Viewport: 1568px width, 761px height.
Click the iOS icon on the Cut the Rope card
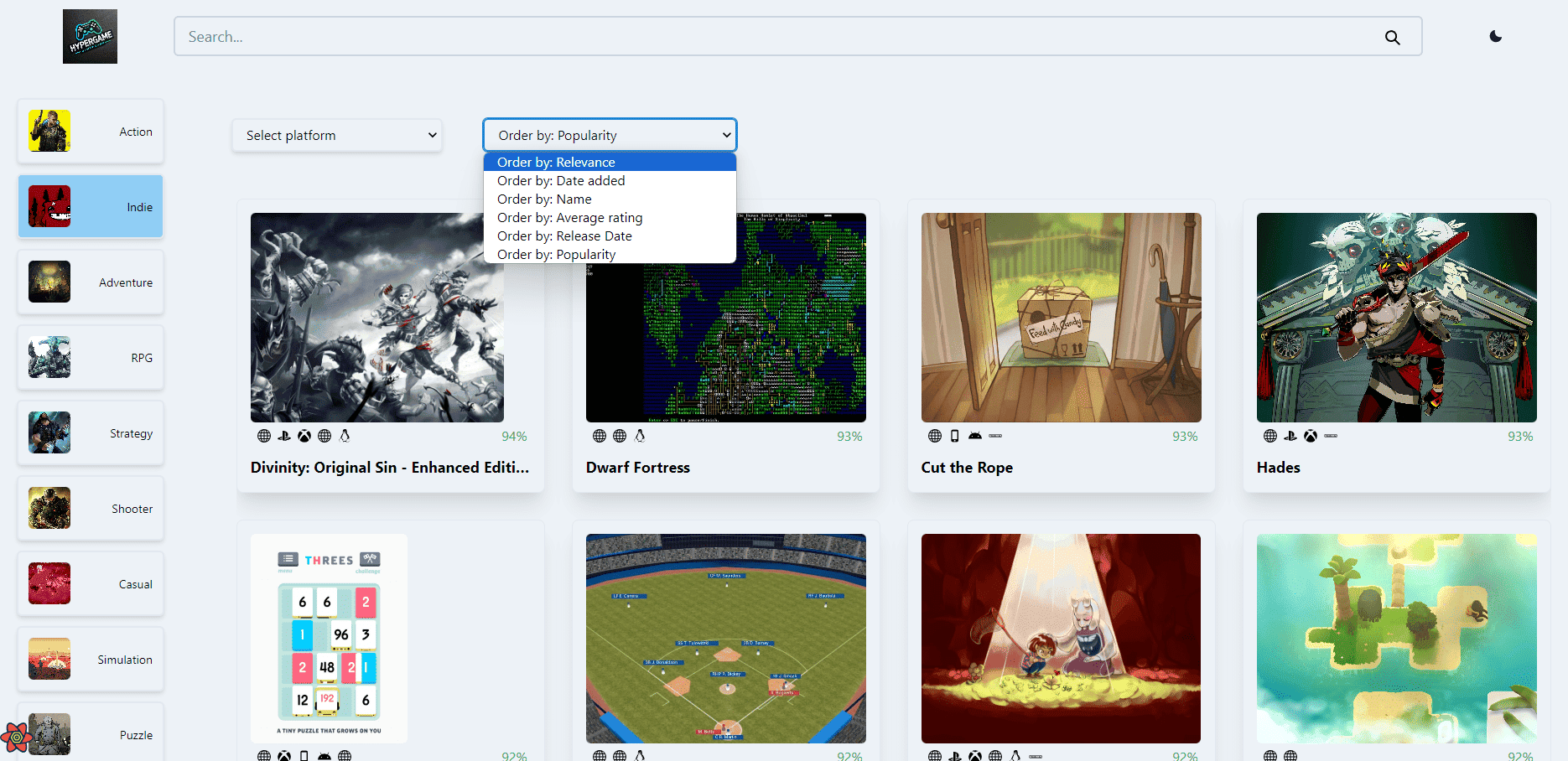[x=954, y=436]
